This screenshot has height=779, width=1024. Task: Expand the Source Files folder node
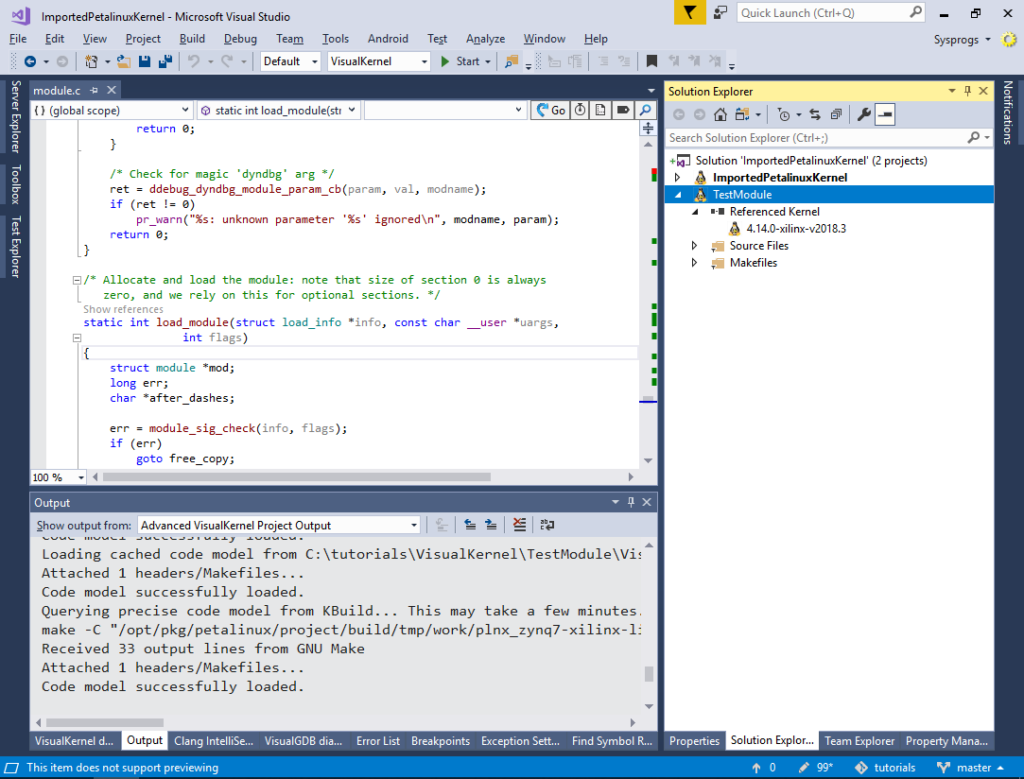694,246
